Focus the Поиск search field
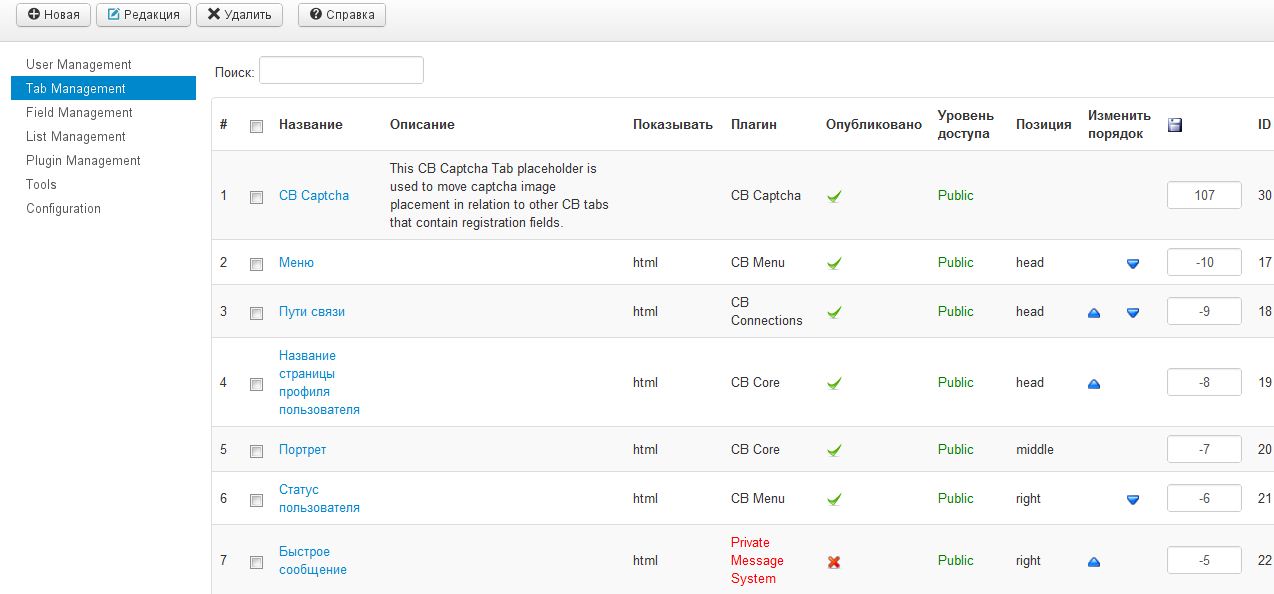 tap(341, 70)
